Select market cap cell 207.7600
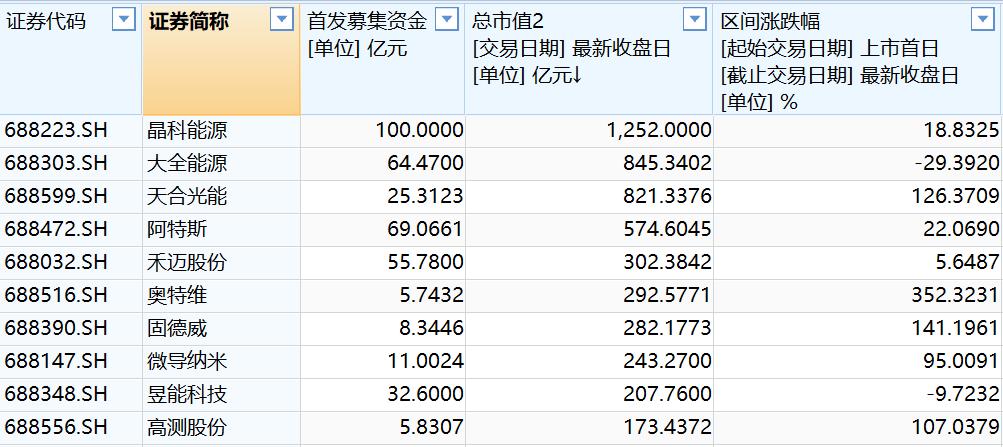This screenshot has width=1003, height=447. [x=589, y=395]
